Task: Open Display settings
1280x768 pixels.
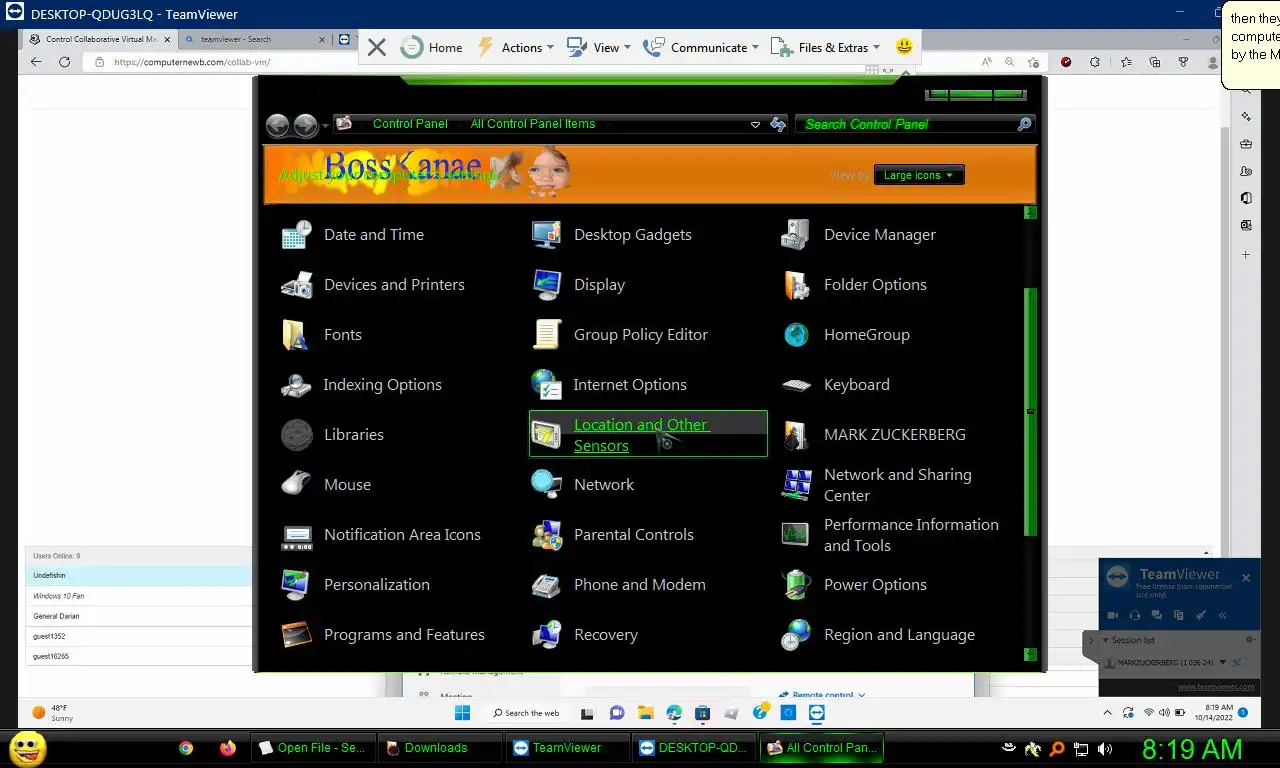Action: tap(578, 285)
